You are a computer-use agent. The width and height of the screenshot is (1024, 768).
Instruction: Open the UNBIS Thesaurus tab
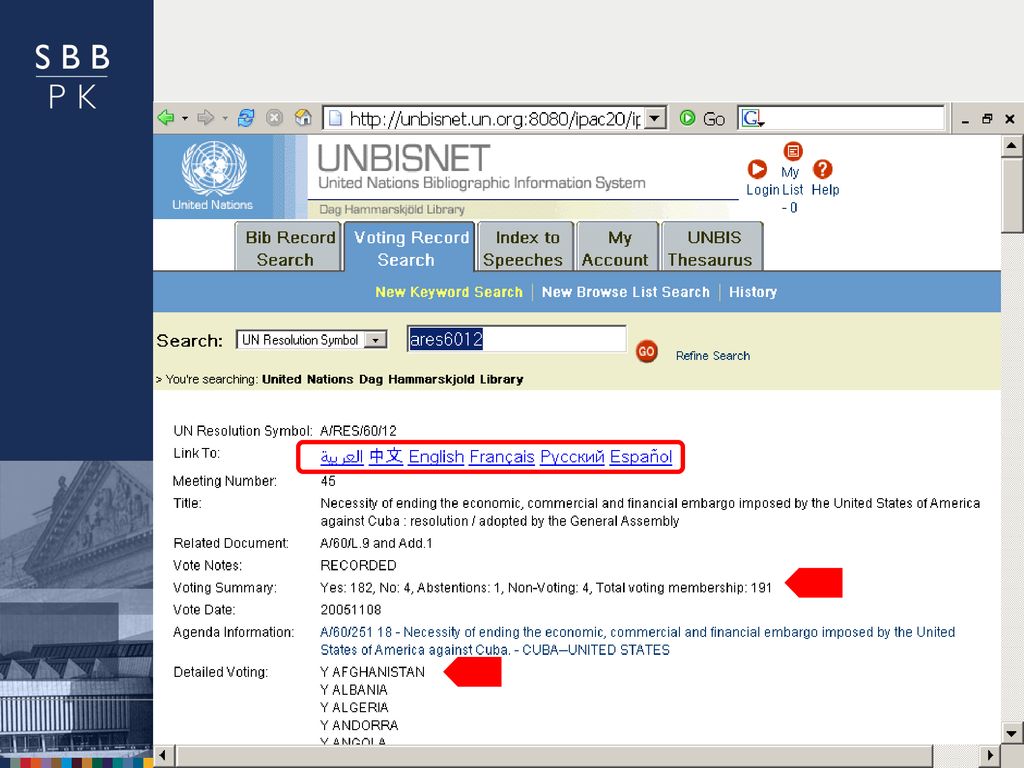(x=712, y=248)
